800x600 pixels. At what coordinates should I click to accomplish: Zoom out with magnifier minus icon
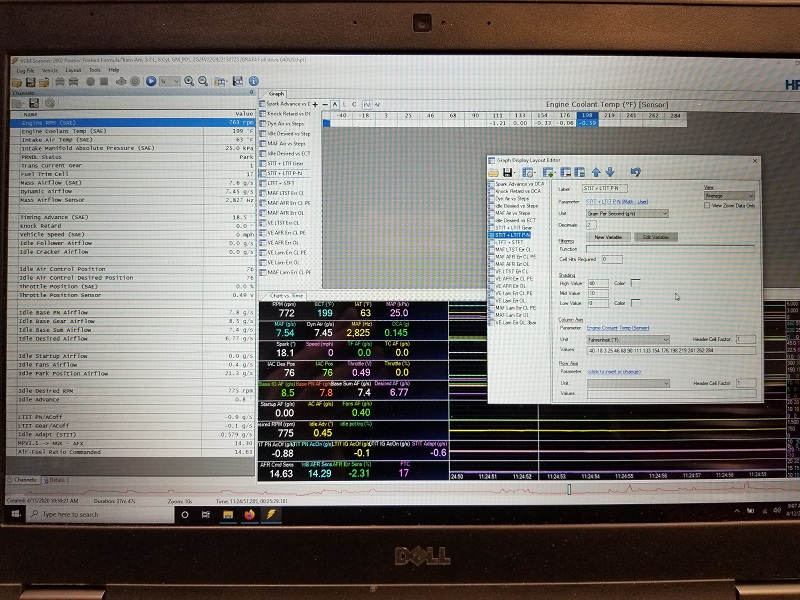click(203, 81)
